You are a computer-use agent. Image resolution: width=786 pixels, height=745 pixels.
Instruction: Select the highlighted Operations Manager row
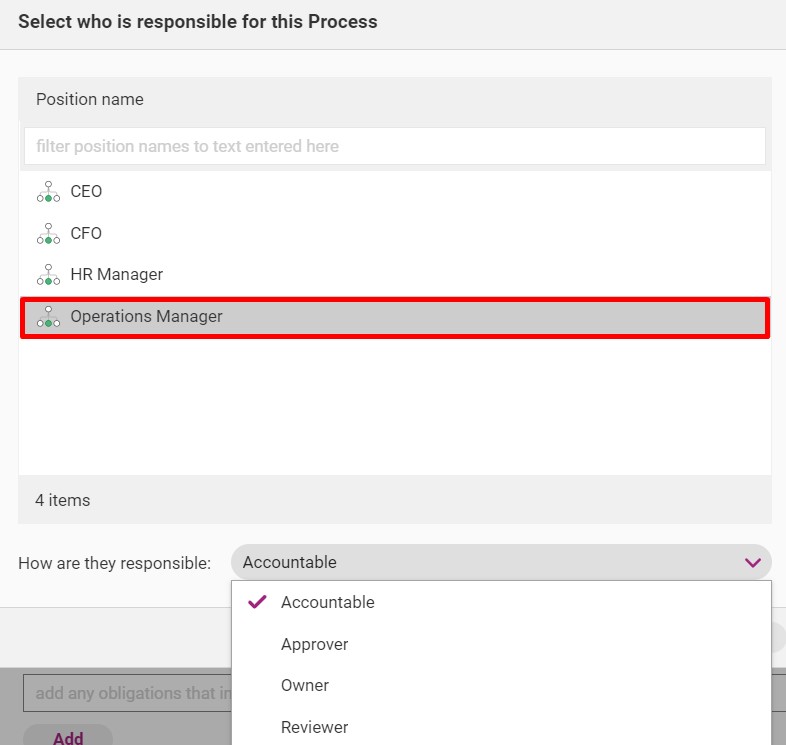tap(395, 317)
